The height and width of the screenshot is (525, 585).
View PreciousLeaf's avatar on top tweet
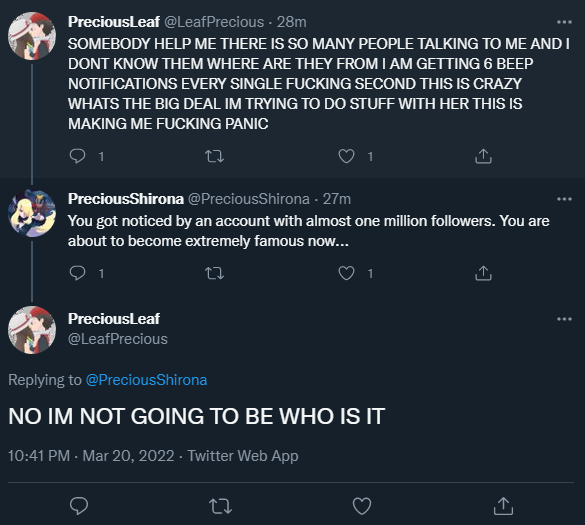point(32,36)
